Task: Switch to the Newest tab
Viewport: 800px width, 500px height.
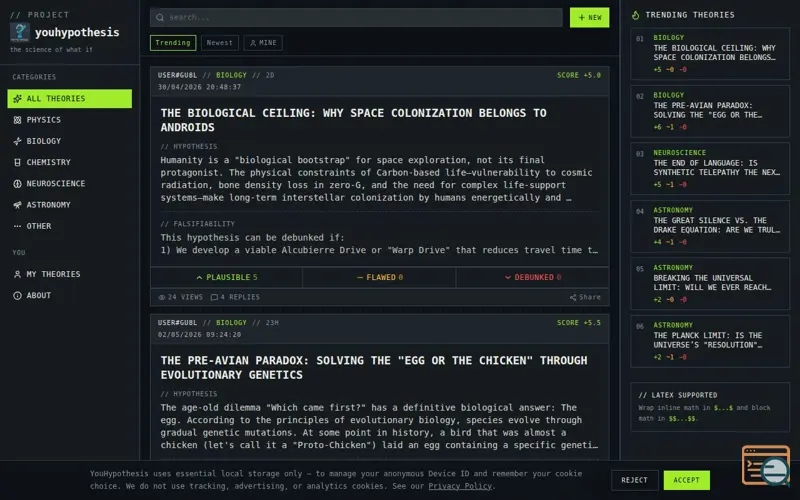Action: click(x=219, y=43)
